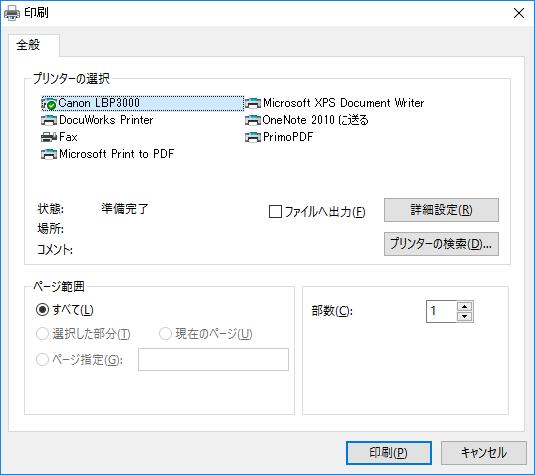Click the 印刷(P) button
Viewport: 535px width, 475px height.
[389, 453]
